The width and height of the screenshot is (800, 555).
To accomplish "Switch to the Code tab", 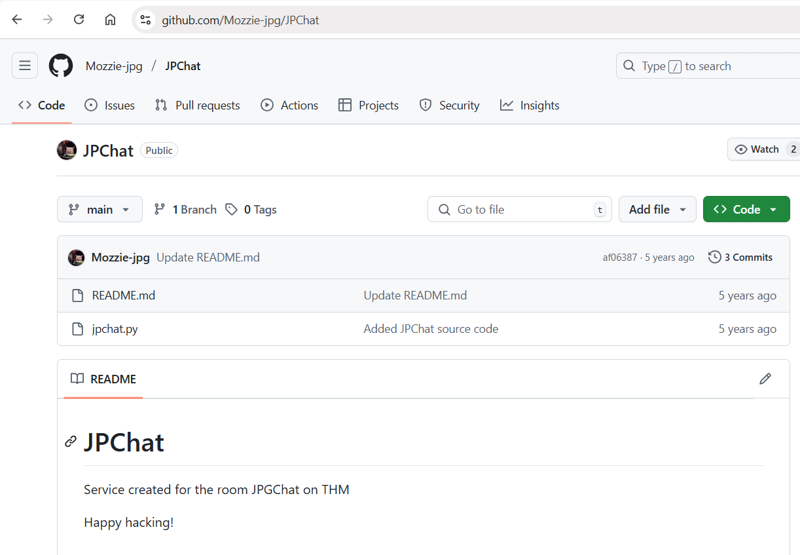I will (42, 106).
